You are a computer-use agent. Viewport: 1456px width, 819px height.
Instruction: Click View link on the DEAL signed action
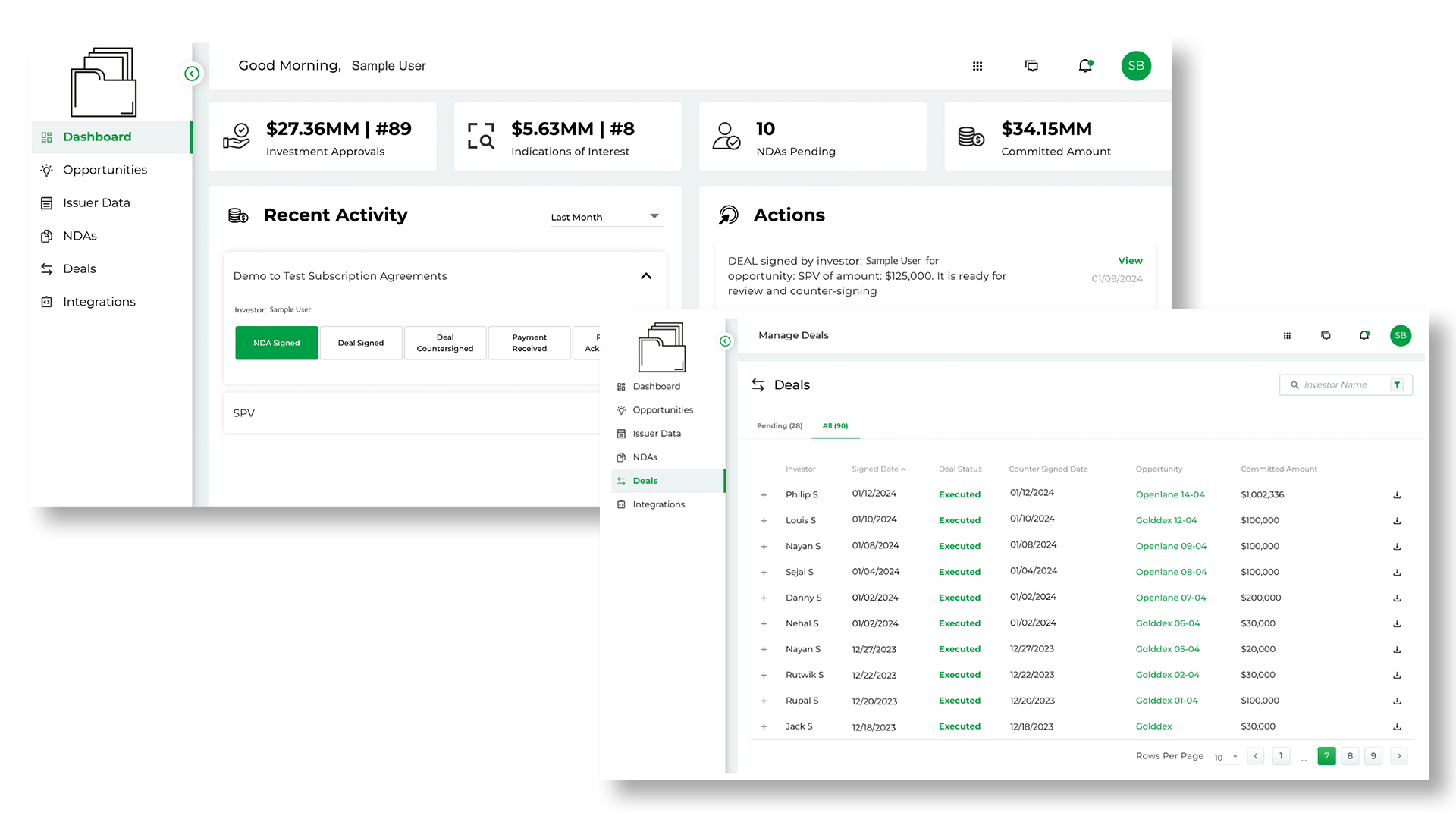1130,261
